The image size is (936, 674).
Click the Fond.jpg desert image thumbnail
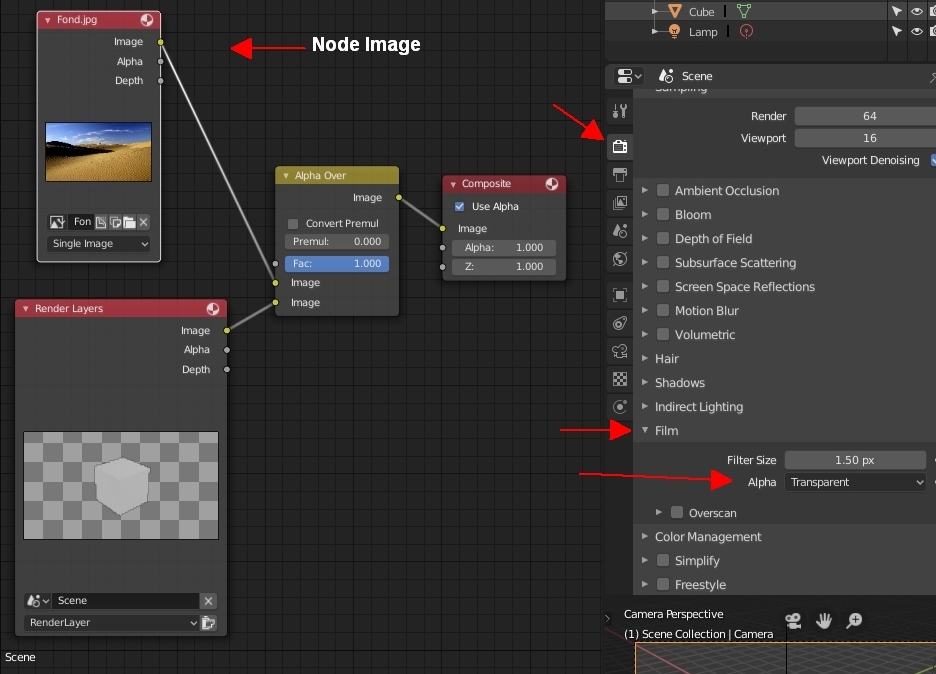[x=99, y=152]
